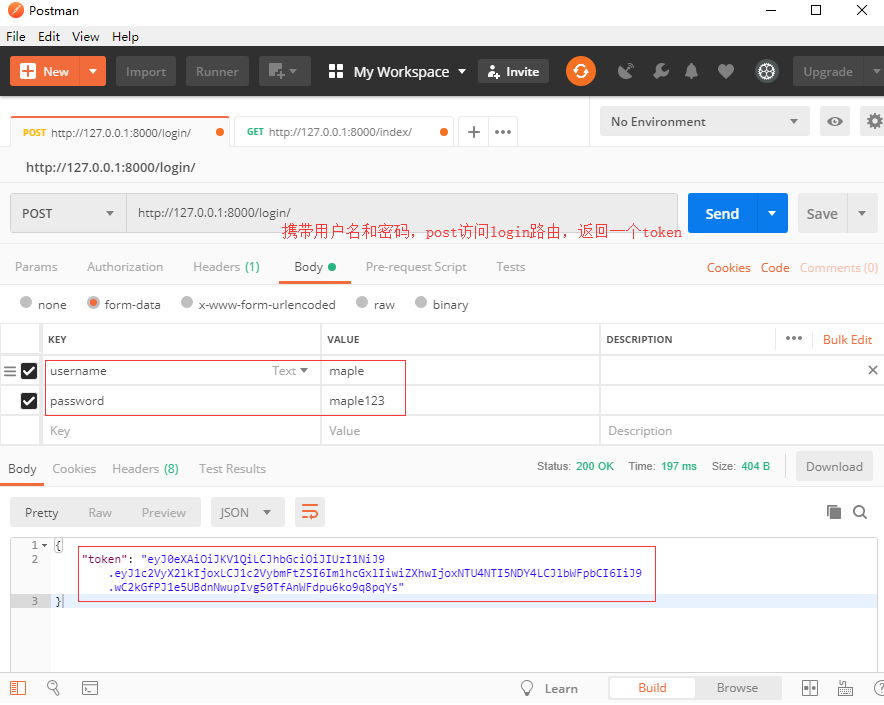Click the user avatar icon

click(x=766, y=72)
